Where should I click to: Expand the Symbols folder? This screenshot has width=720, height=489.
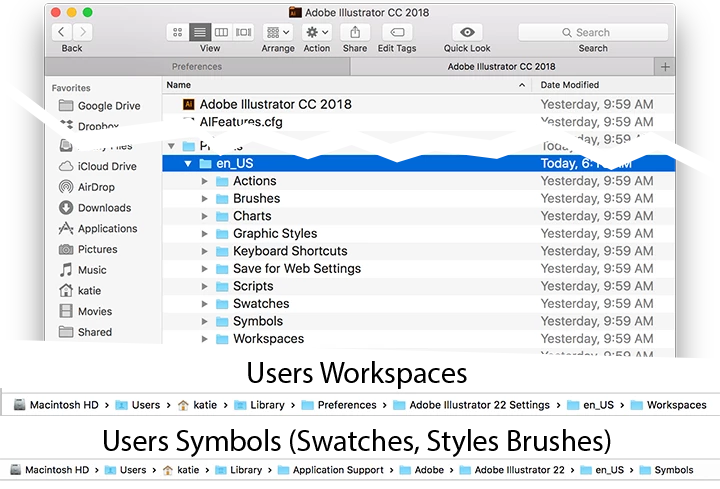tap(204, 321)
